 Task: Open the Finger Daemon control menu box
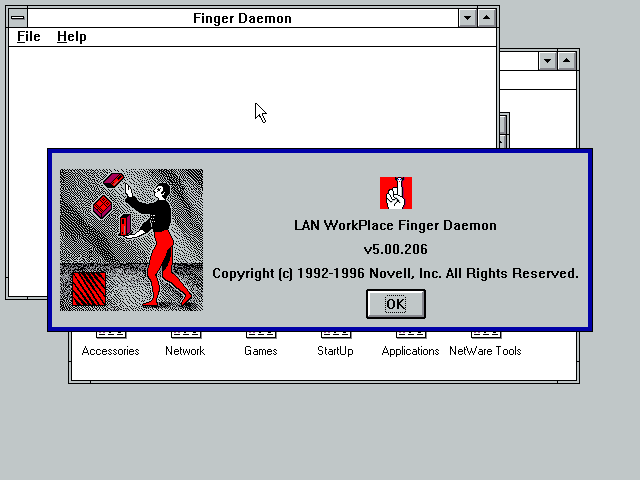click(x=18, y=18)
